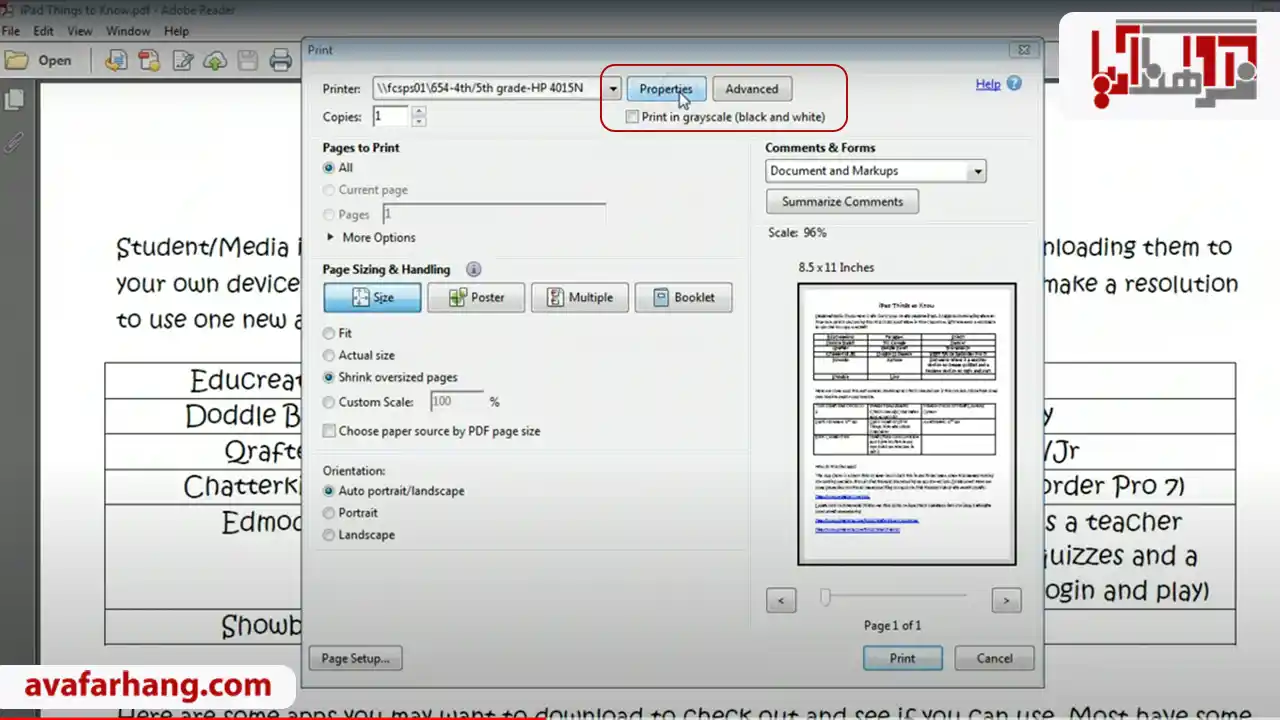Click the create PDF online icon
The image size is (1280, 720).
pyautogui.click(x=149, y=61)
